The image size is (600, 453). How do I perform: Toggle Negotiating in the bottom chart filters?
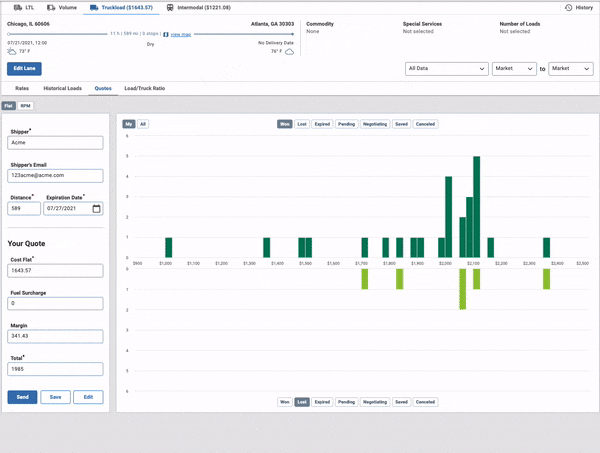[x=375, y=402]
